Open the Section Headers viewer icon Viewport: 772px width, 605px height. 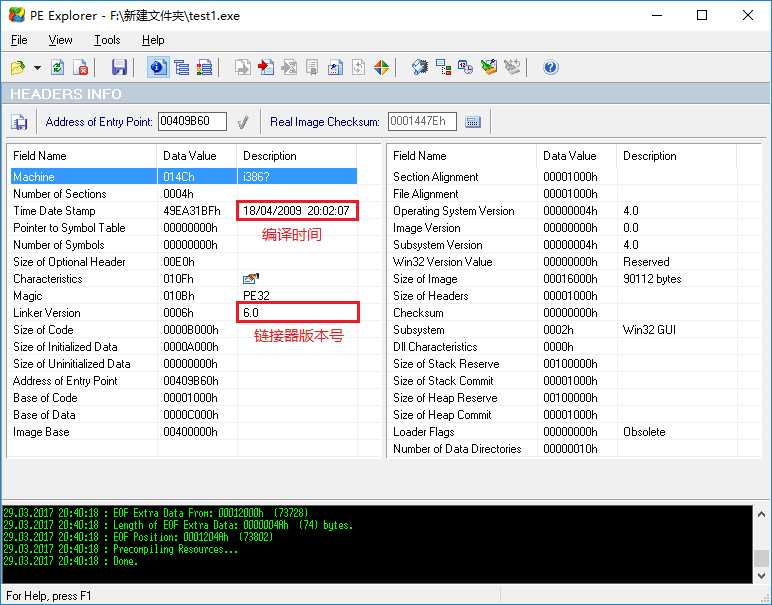coord(204,67)
